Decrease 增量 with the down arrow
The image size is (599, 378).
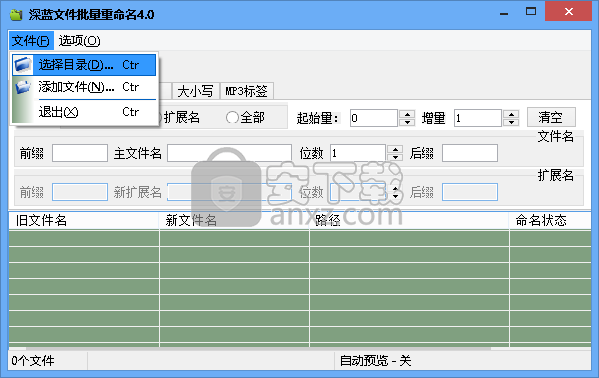click(511, 122)
